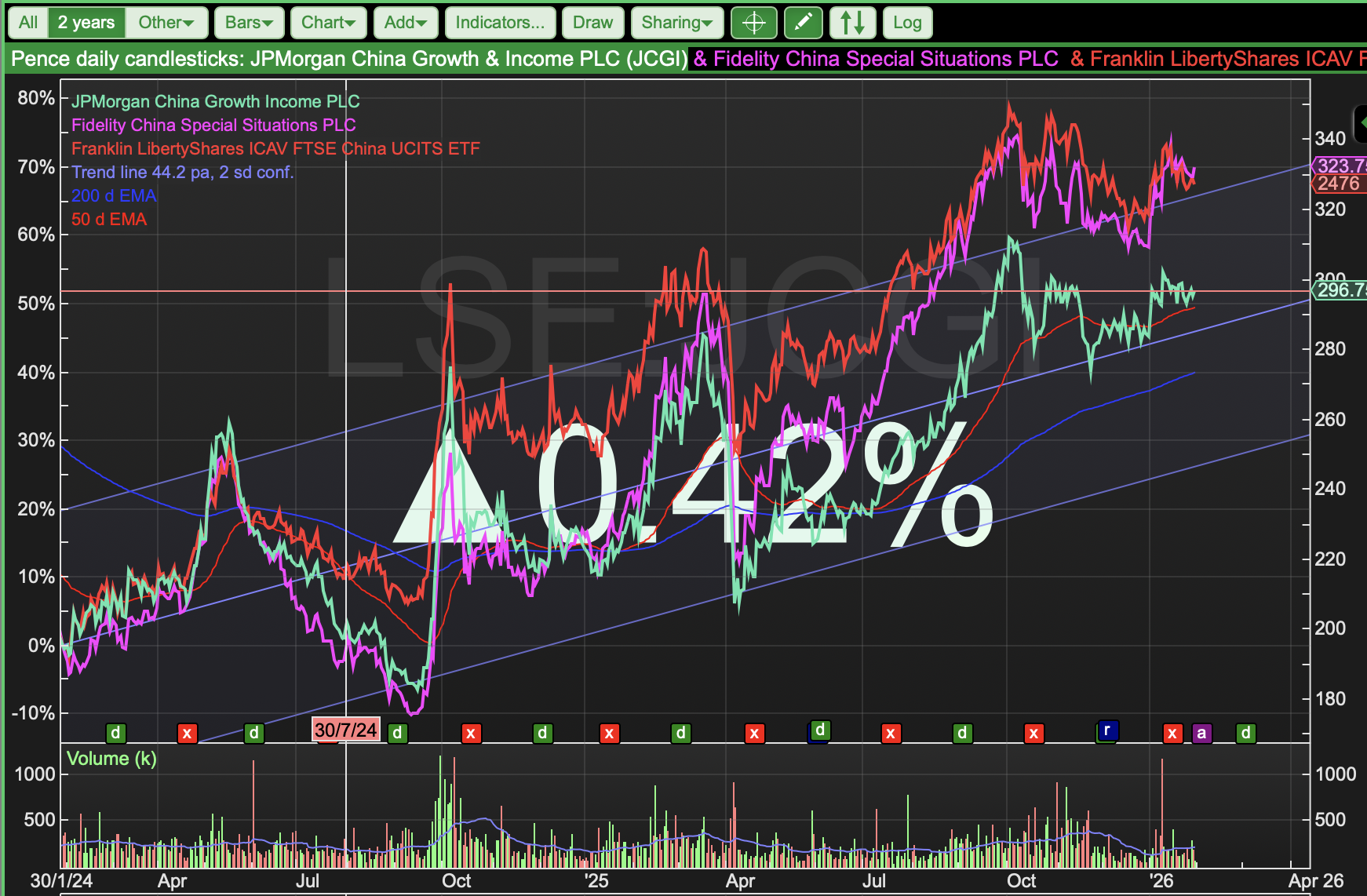Click the 2476 red price tag
Viewport: 1367px width, 896px height.
coord(1340,184)
